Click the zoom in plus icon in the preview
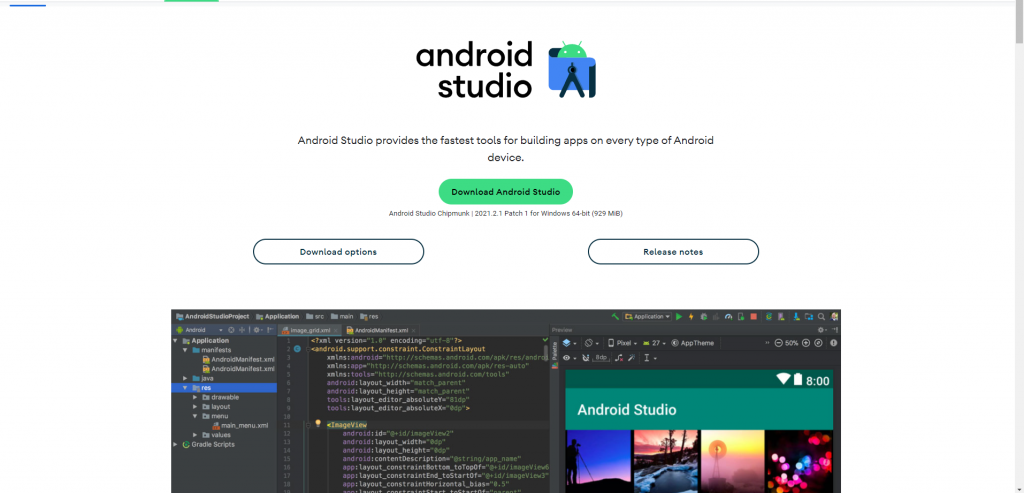Viewport: 1024px width, 493px height. 805,343
